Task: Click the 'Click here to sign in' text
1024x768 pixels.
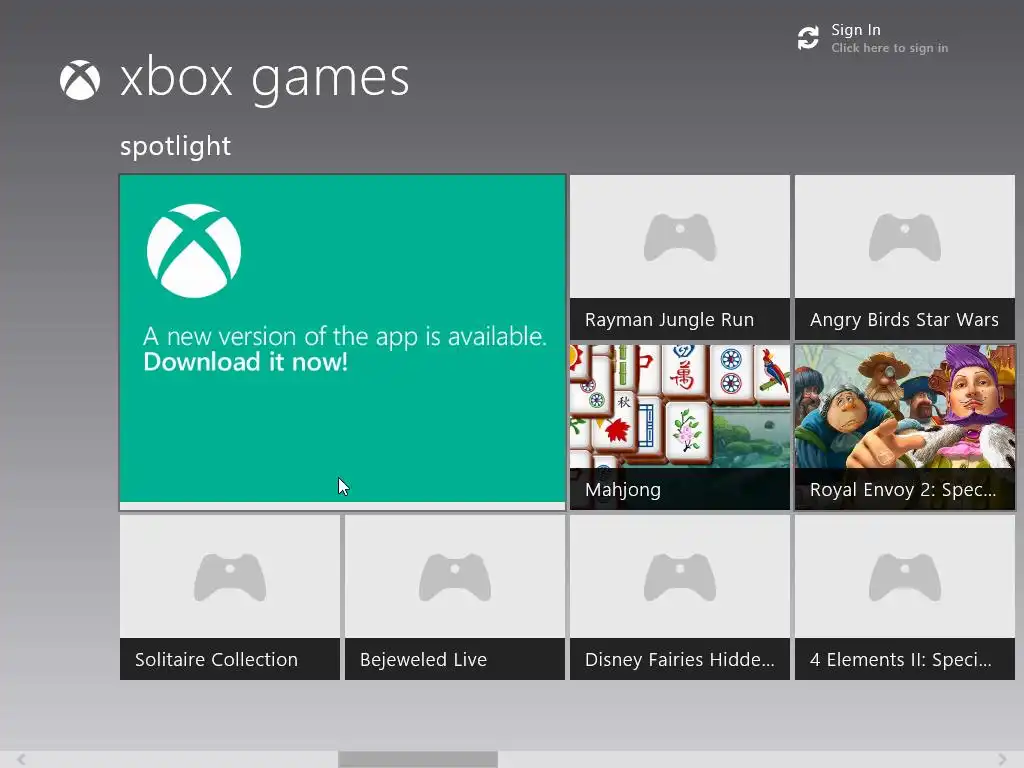Action: tap(889, 48)
